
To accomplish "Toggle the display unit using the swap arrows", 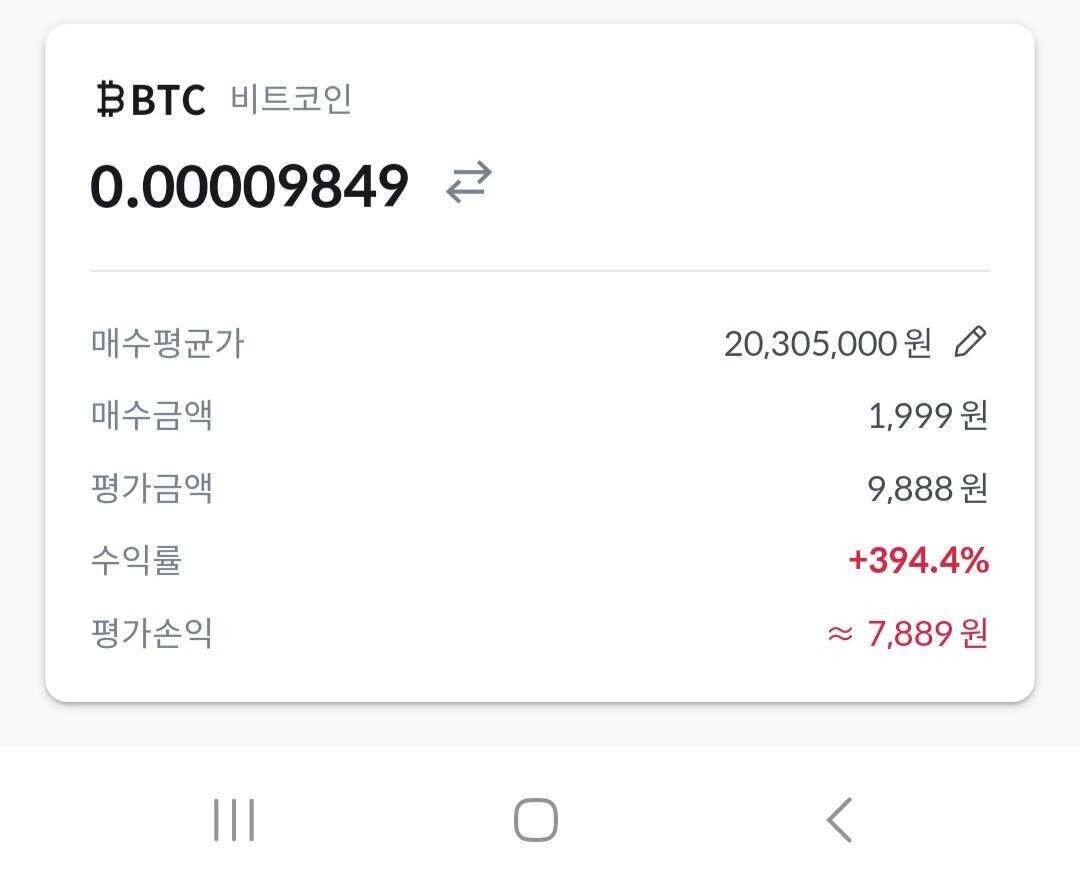I will pyautogui.click(x=469, y=181).
